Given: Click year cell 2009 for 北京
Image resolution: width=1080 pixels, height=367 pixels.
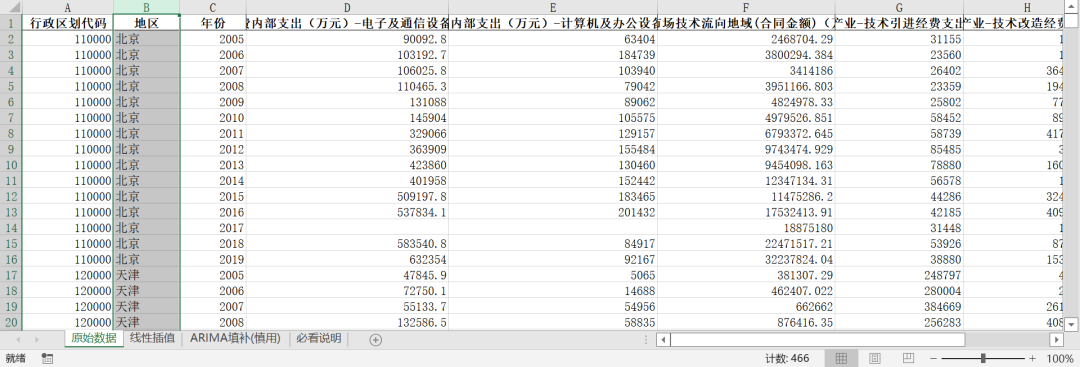Looking at the screenshot, I should pyautogui.click(x=213, y=102).
